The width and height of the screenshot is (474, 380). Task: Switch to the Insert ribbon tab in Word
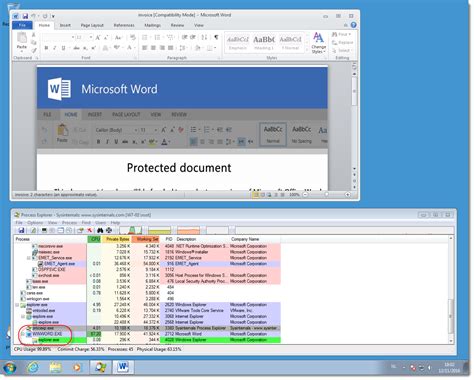point(65,25)
